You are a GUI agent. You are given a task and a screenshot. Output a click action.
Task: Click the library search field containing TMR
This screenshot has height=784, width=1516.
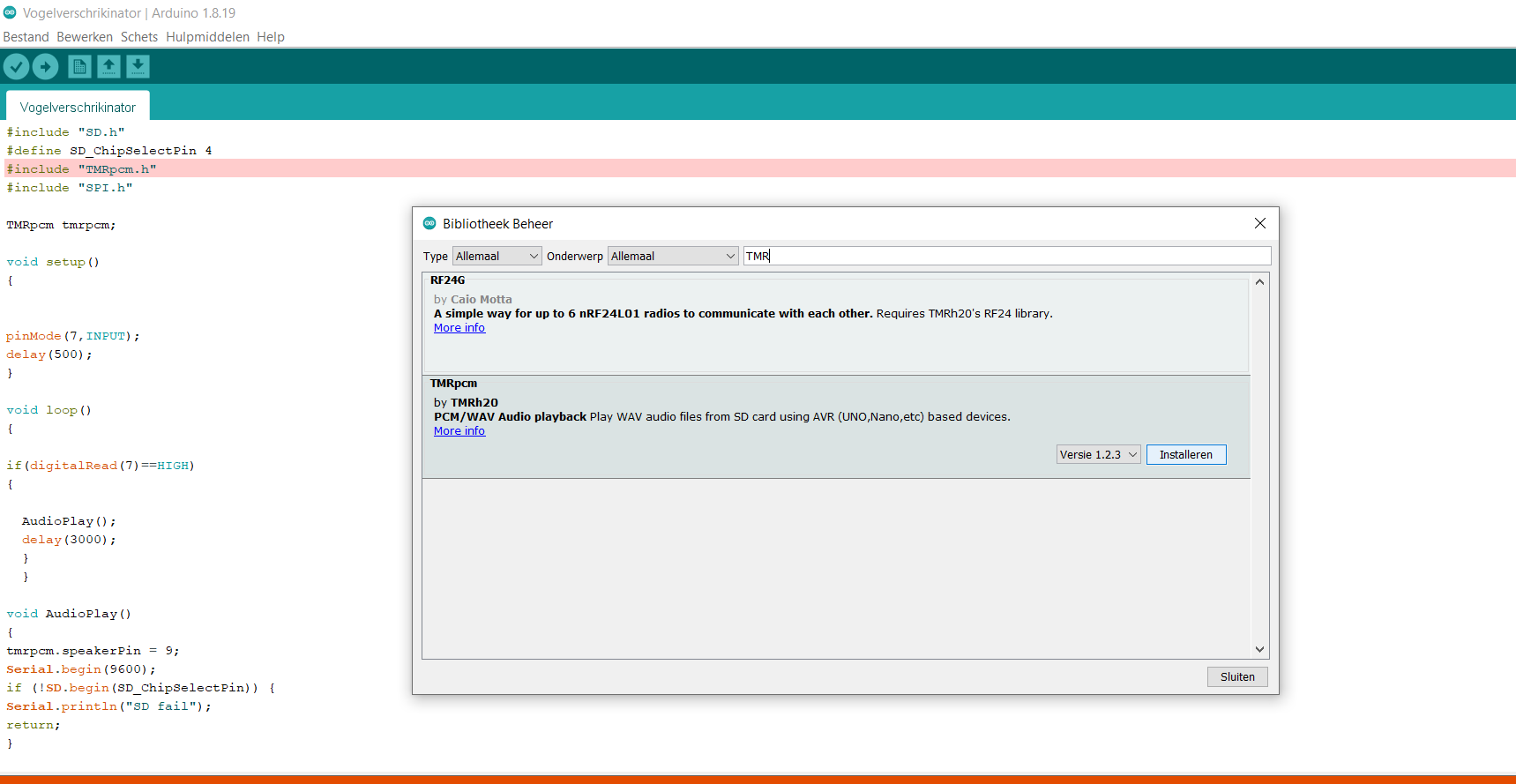[1007, 256]
